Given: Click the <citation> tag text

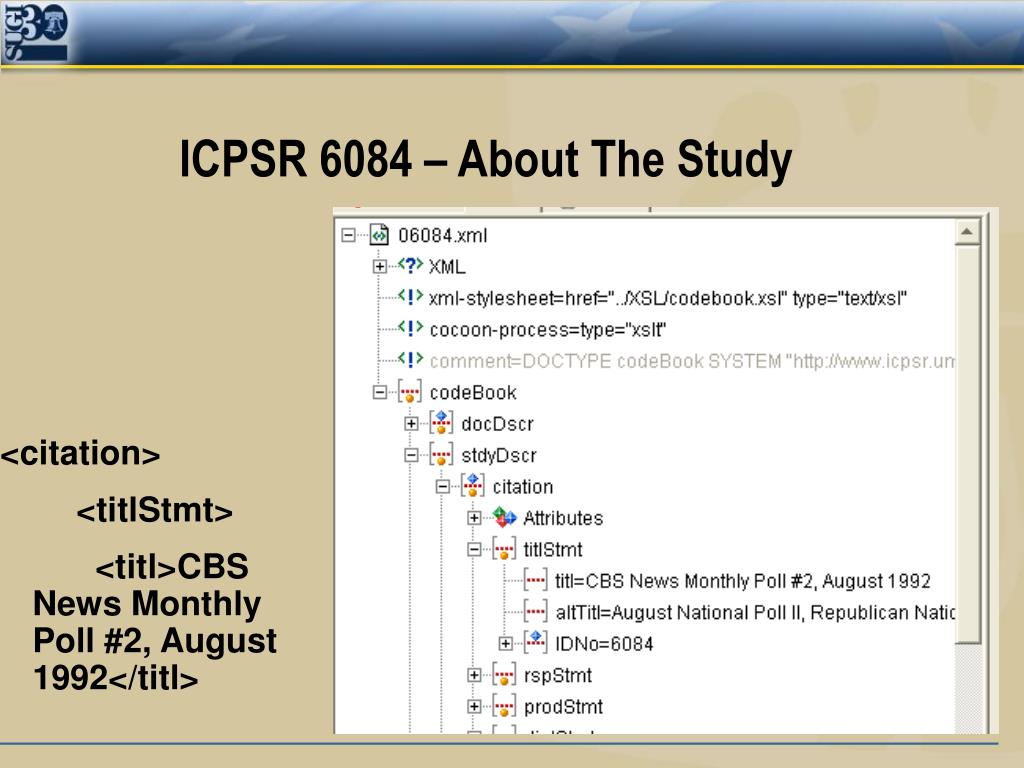Looking at the screenshot, I should (80, 453).
